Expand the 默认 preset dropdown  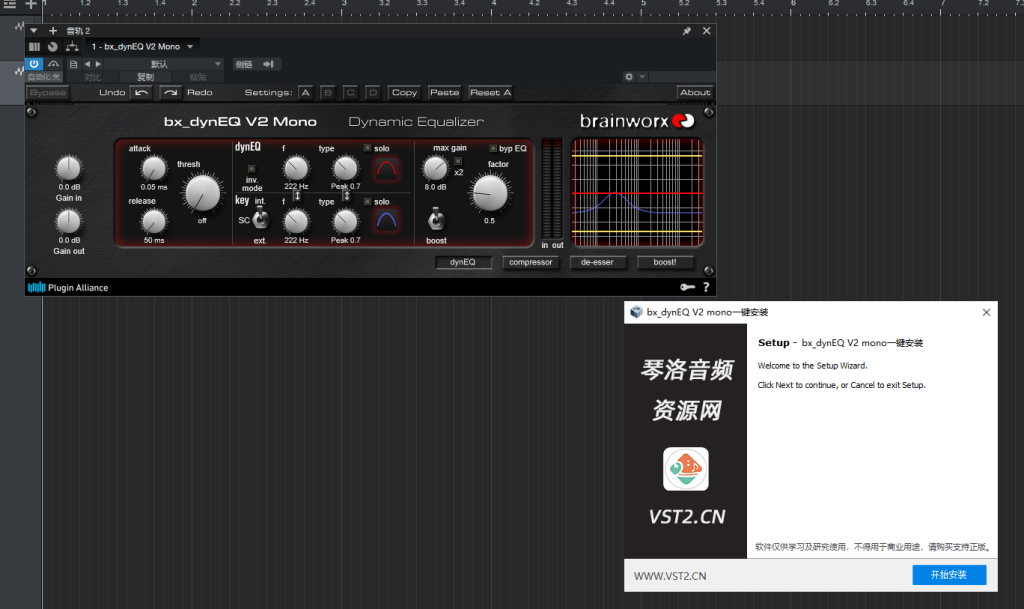click(218, 64)
